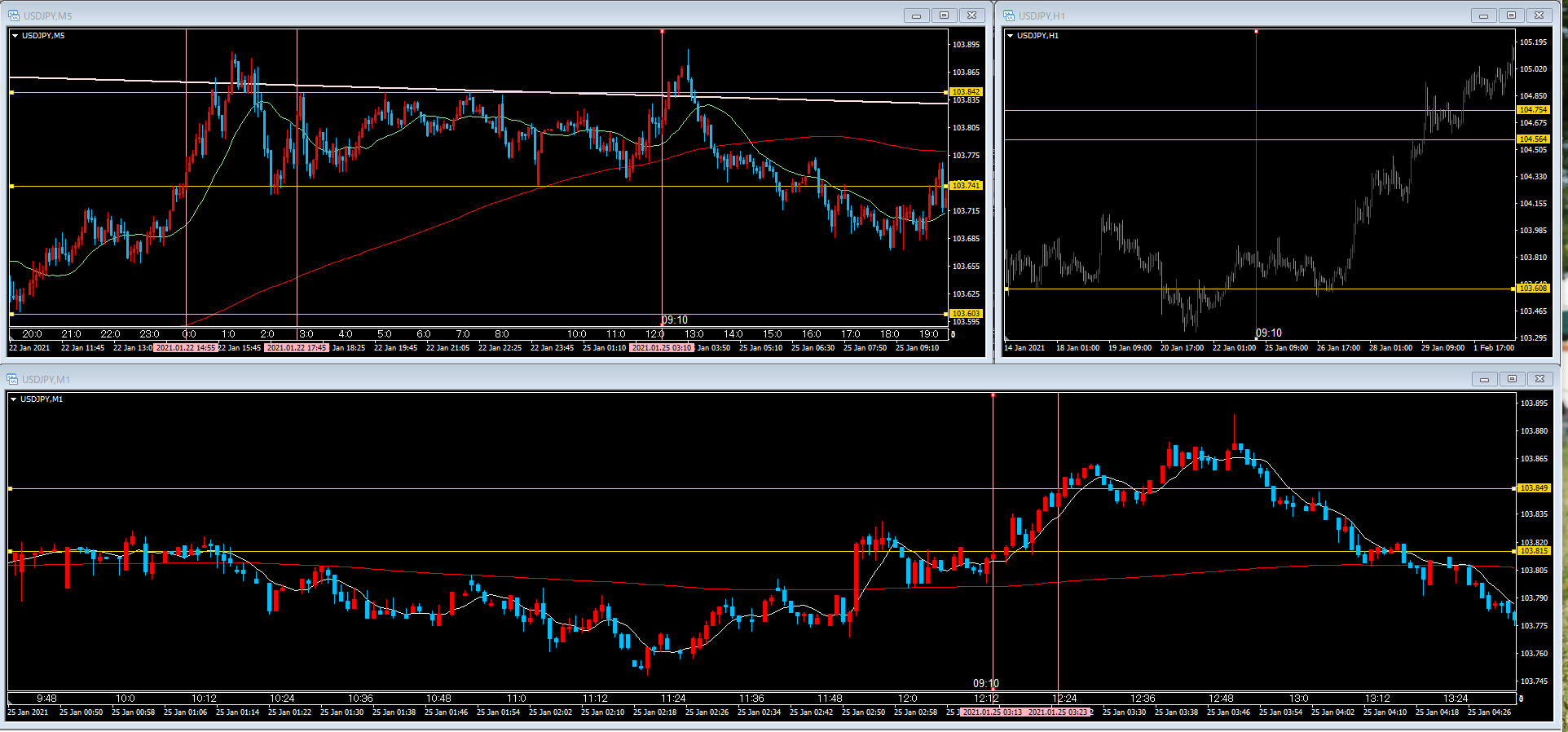Expand the USDJPY,H1 symbol dropdown triangle
The width and height of the screenshot is (1568, 732).
coord(1011,36)
